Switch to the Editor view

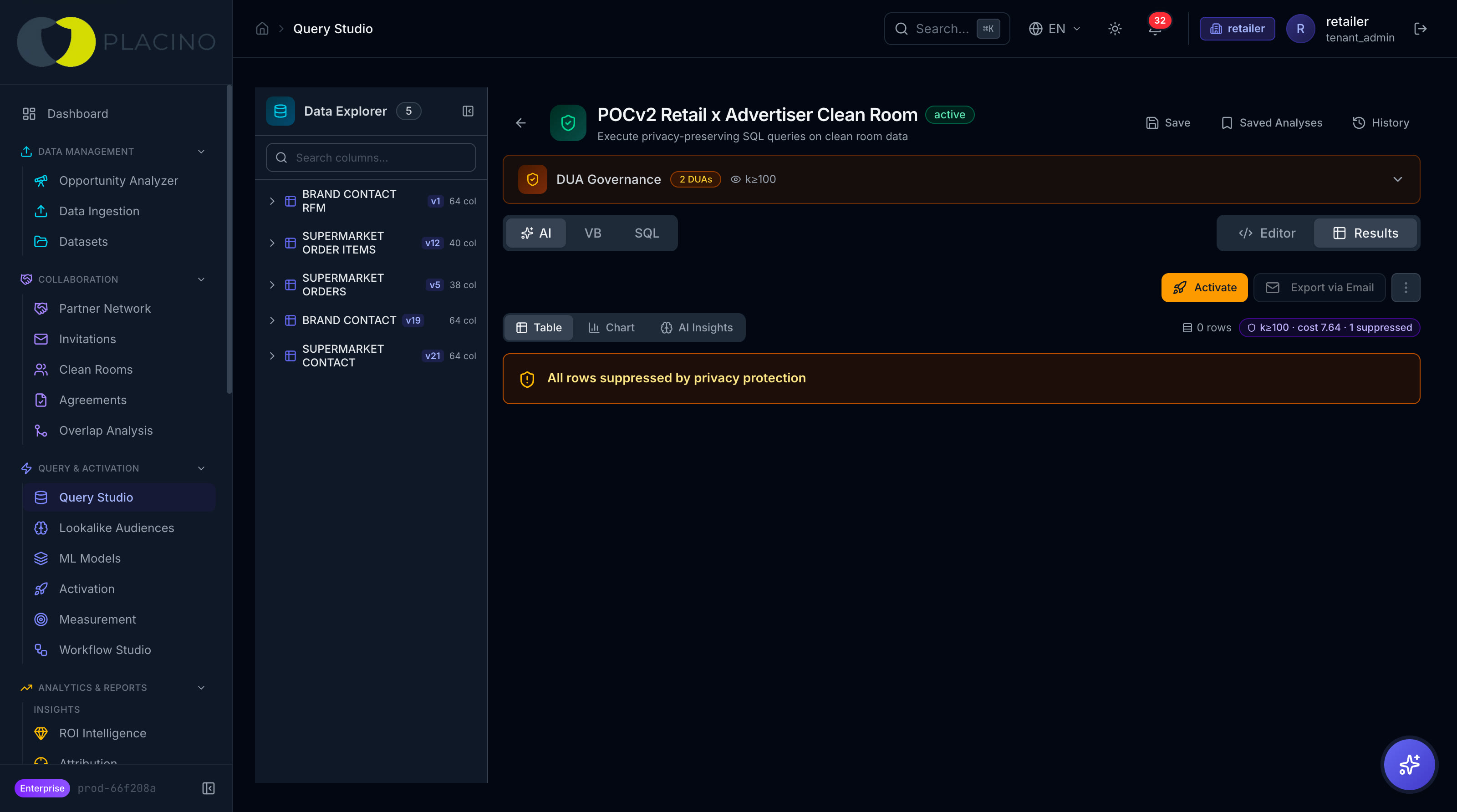point(1266,233)
